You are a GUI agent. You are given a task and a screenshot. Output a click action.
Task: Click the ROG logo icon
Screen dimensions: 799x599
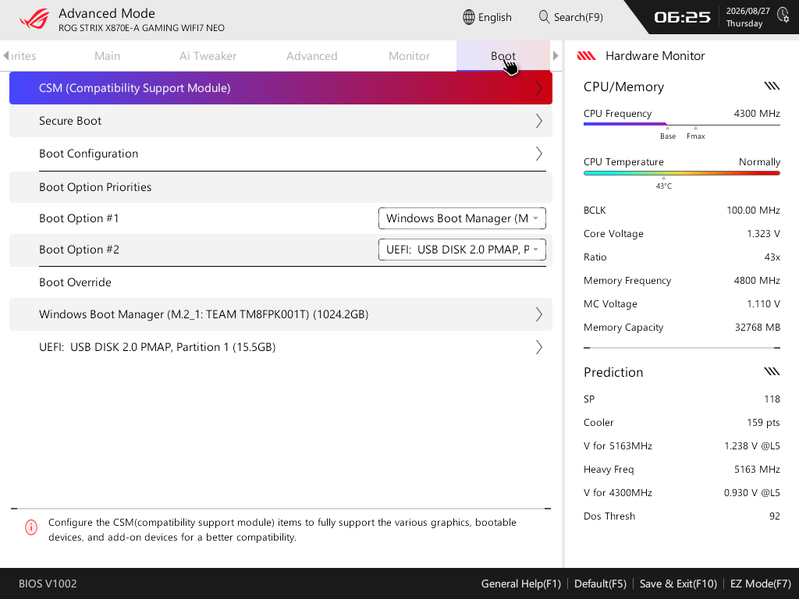coord(35,19)
